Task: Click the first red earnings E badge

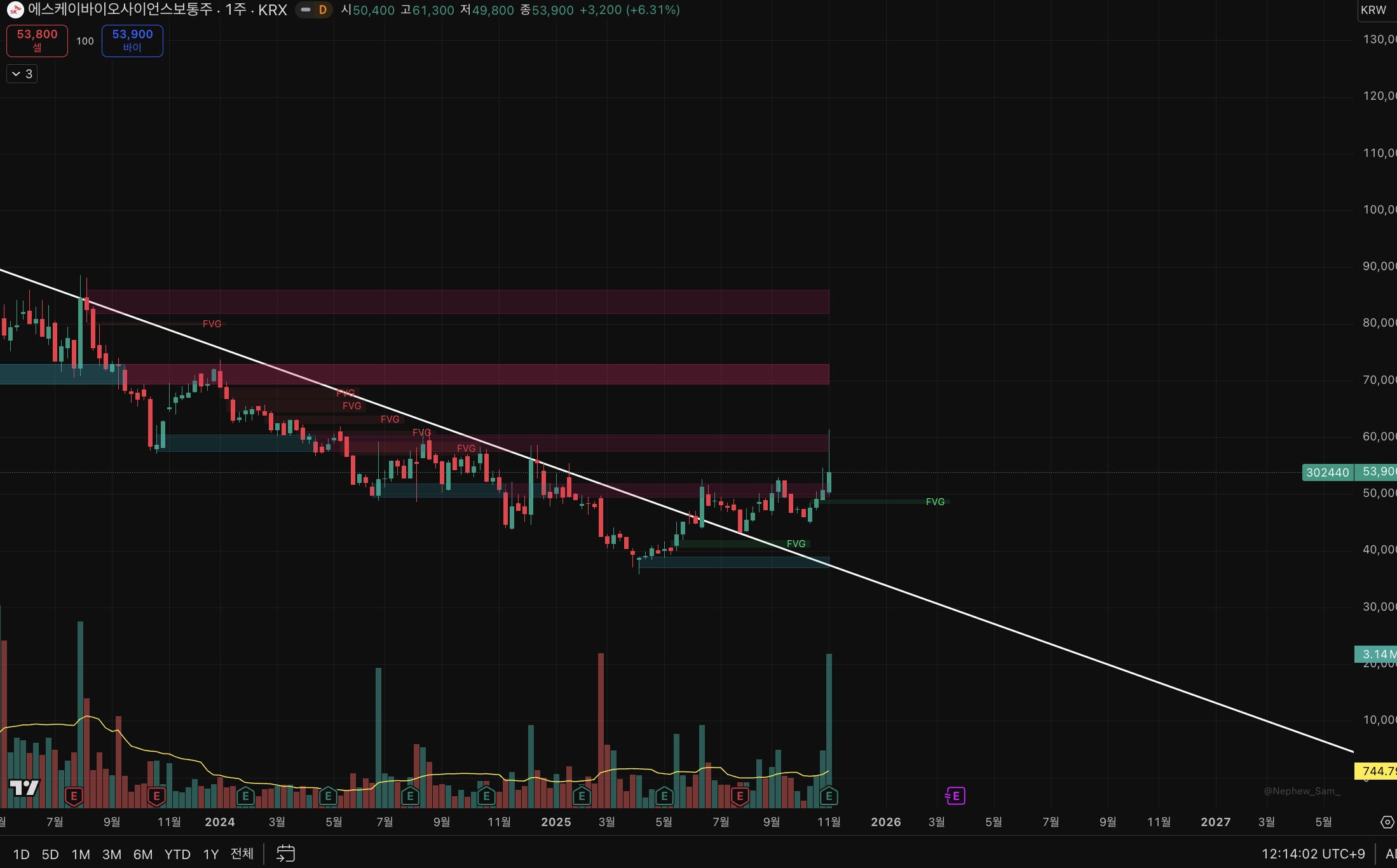Action: (74, 796)
